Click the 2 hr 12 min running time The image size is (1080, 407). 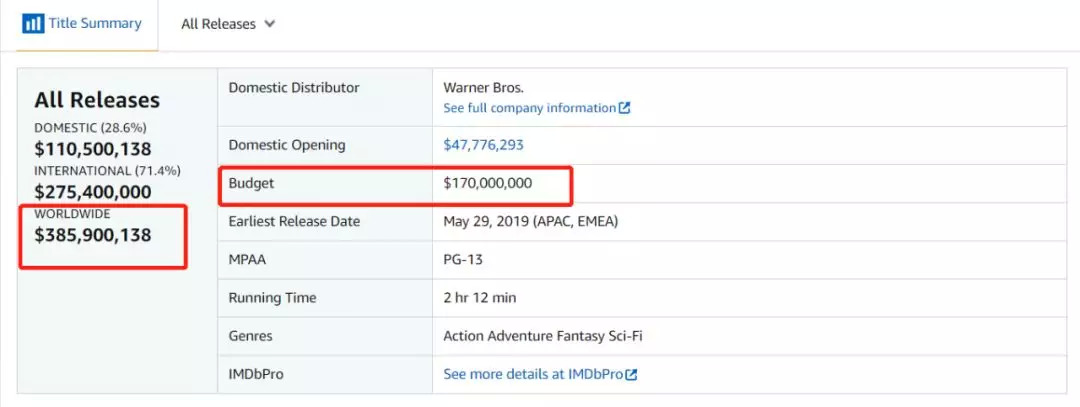(x=480, y=298)
